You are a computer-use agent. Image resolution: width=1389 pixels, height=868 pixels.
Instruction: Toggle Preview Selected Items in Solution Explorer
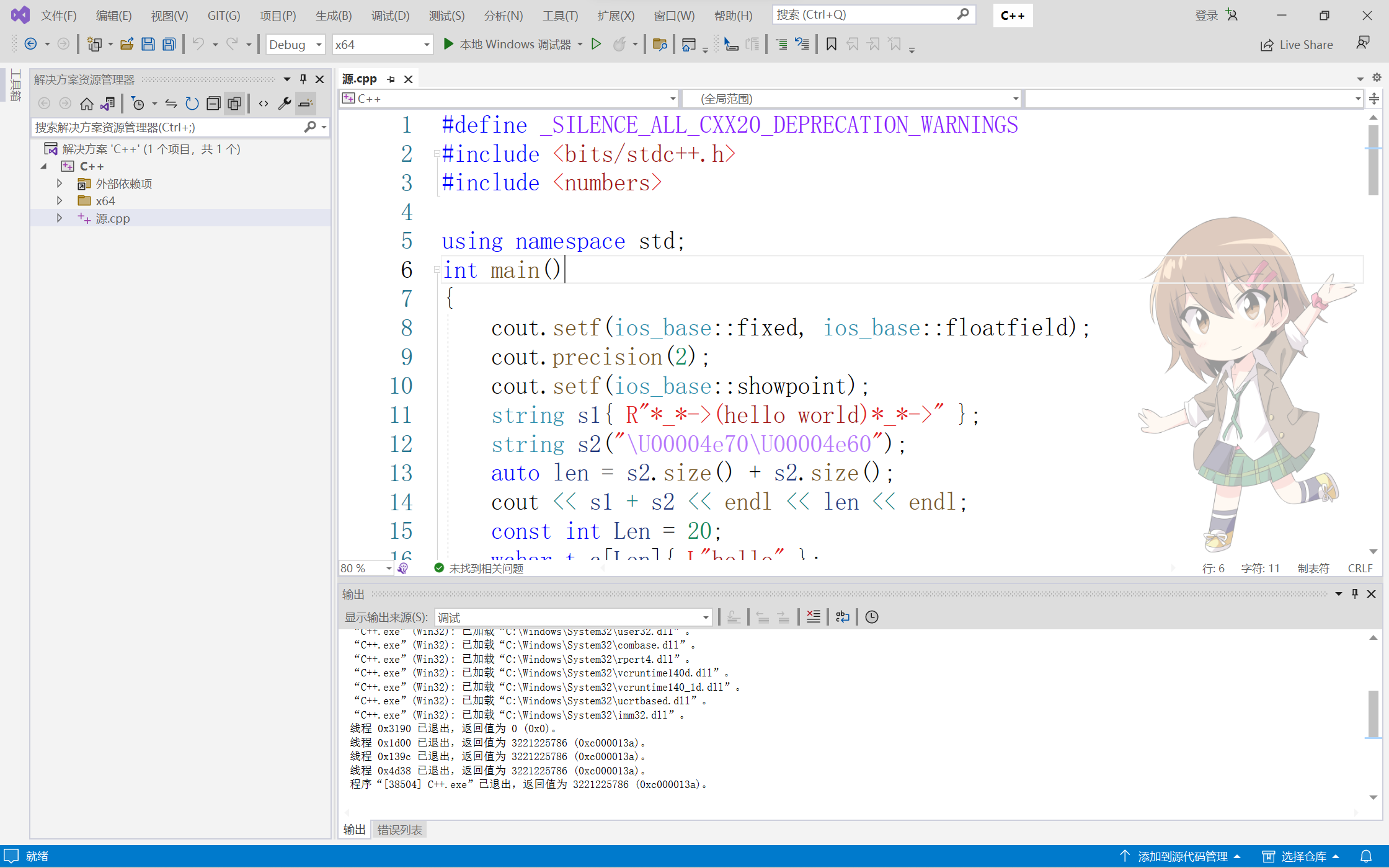[306, 104]
